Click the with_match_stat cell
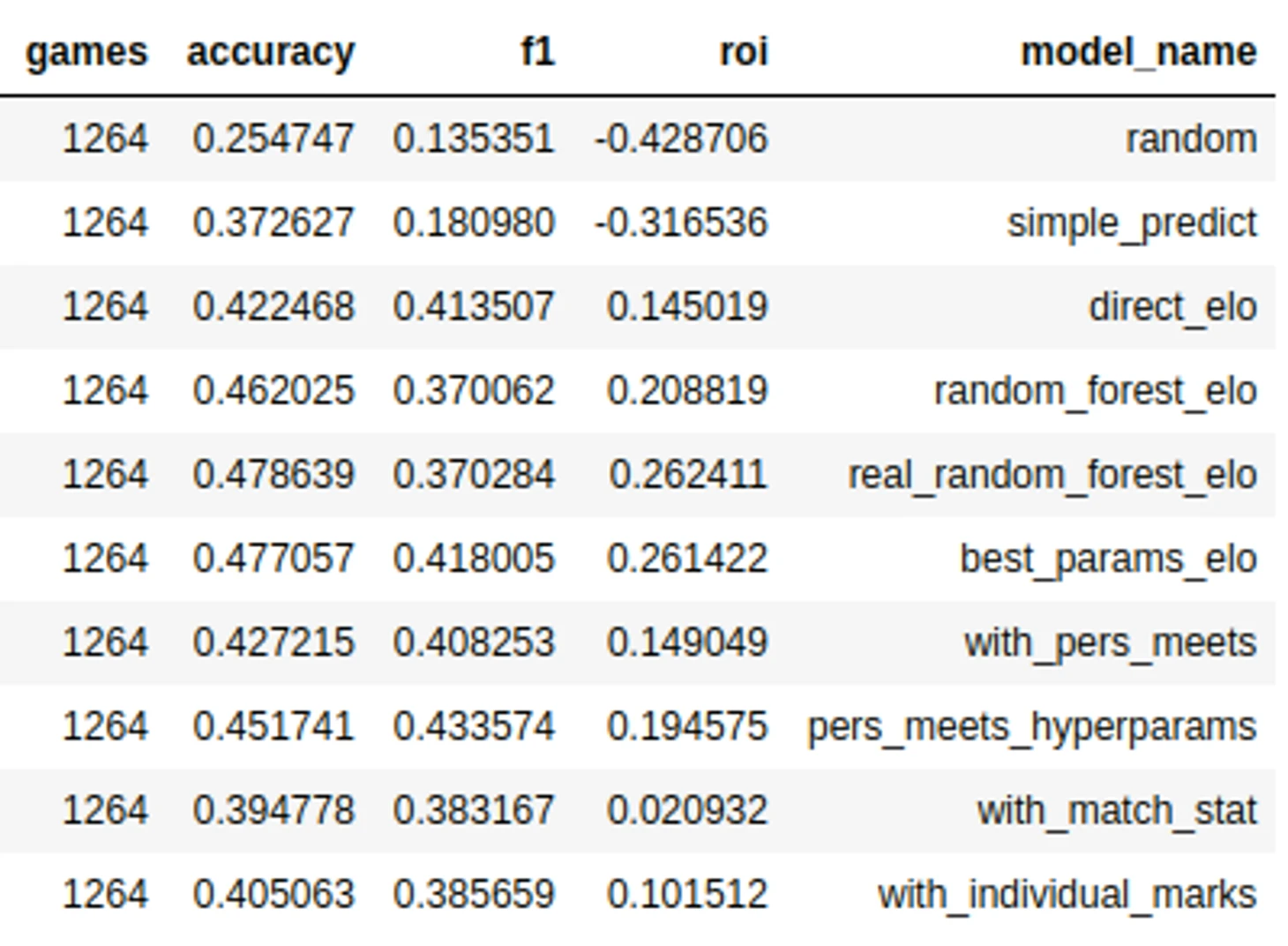The image size is (1288, 946). (x=1116, y=810)
